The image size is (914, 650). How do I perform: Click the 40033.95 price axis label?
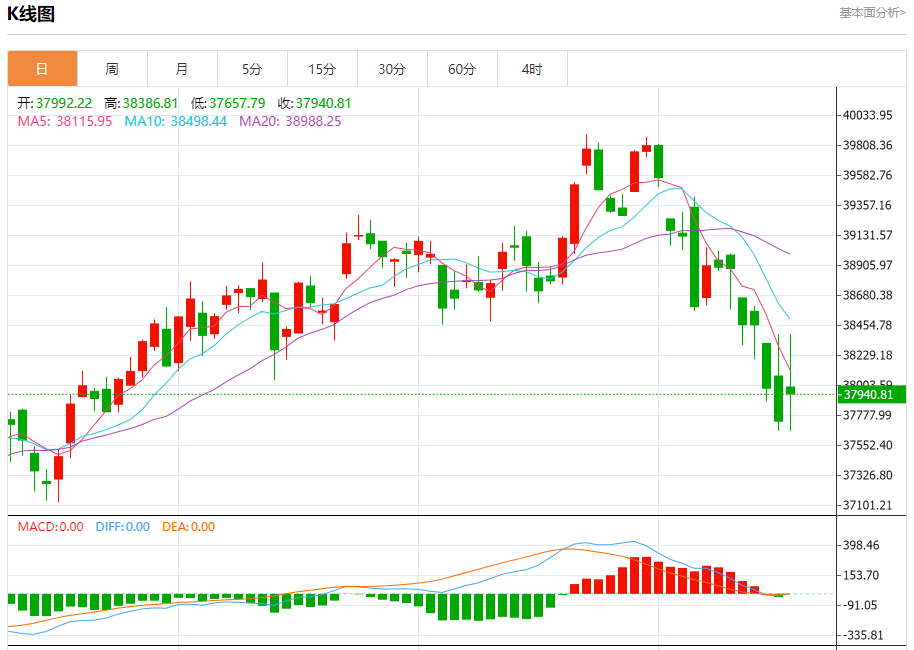pyautogui.click(x=867, y=115)
